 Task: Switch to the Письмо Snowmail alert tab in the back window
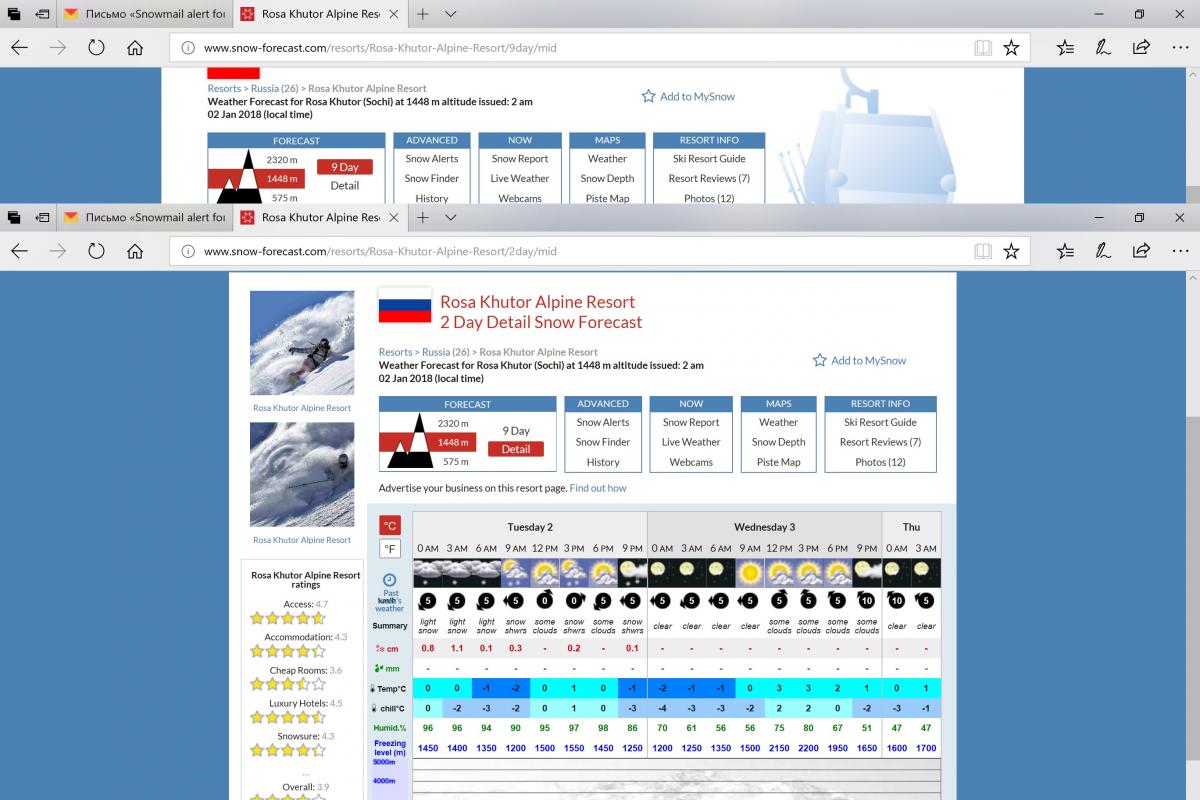(x=145, y=14)
